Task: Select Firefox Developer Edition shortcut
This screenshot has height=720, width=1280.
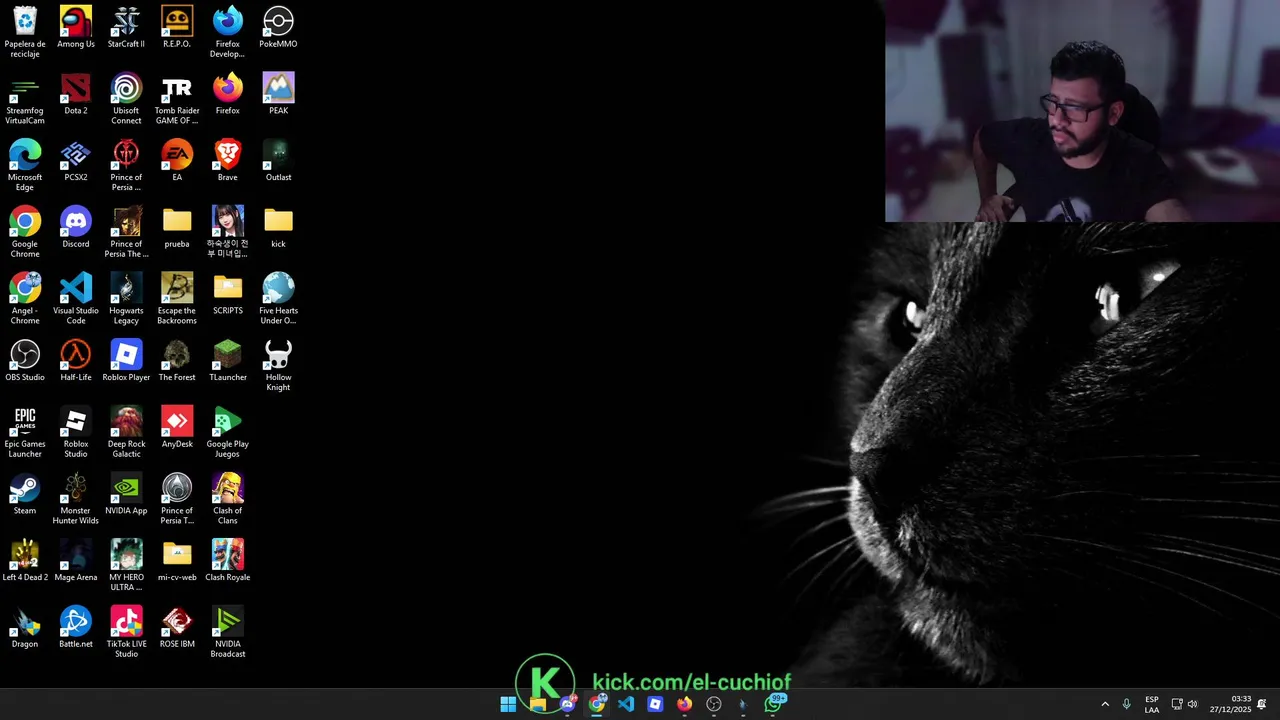Action: [228, 32]
